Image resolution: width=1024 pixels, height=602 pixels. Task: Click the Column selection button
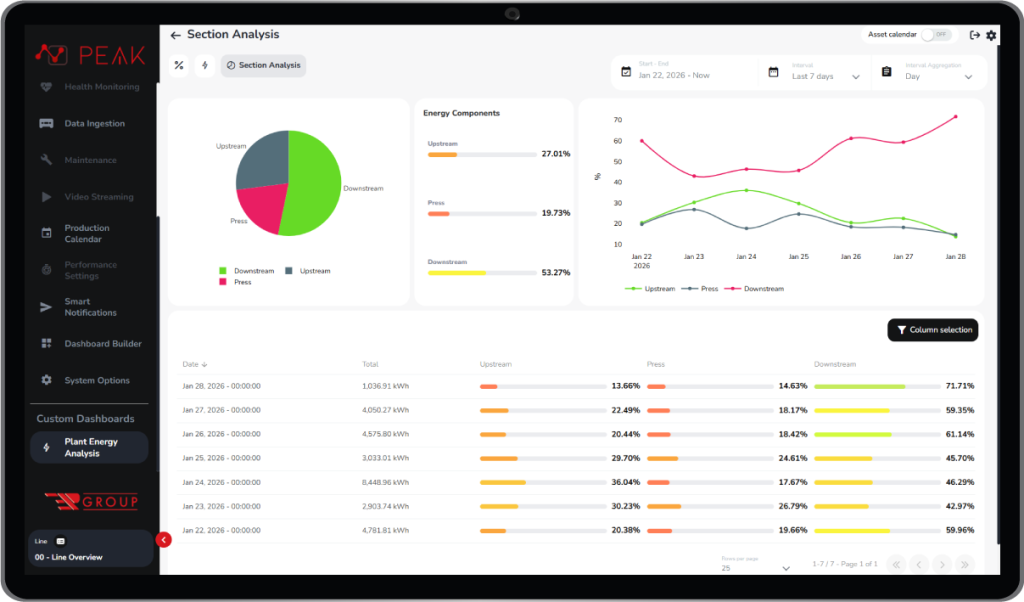pos(932,329)
